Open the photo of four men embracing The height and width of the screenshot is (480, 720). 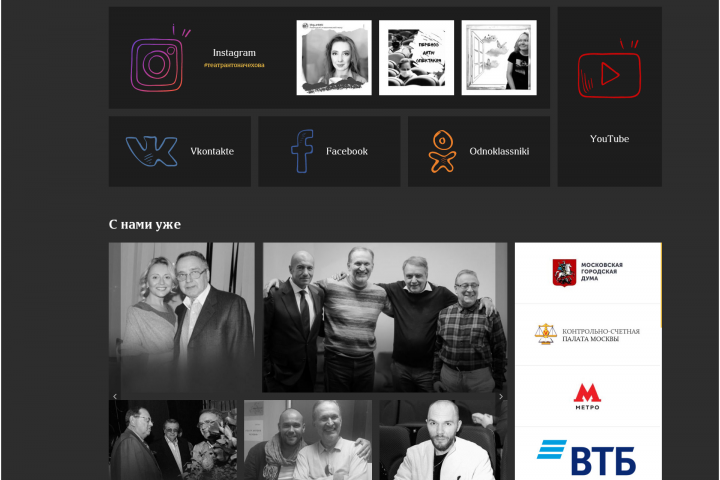385,317
